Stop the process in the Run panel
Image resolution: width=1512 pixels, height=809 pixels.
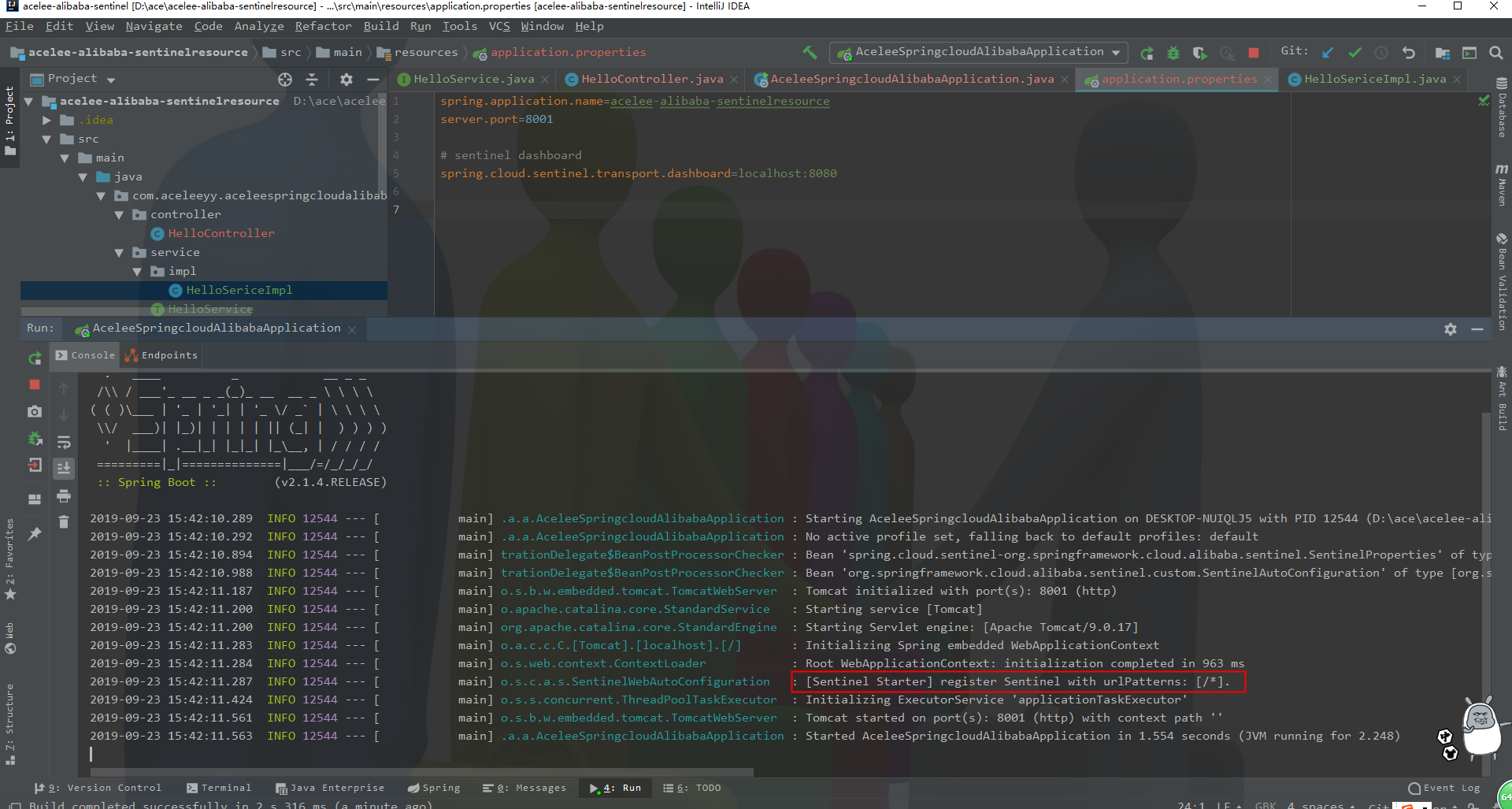coord(35,384)
